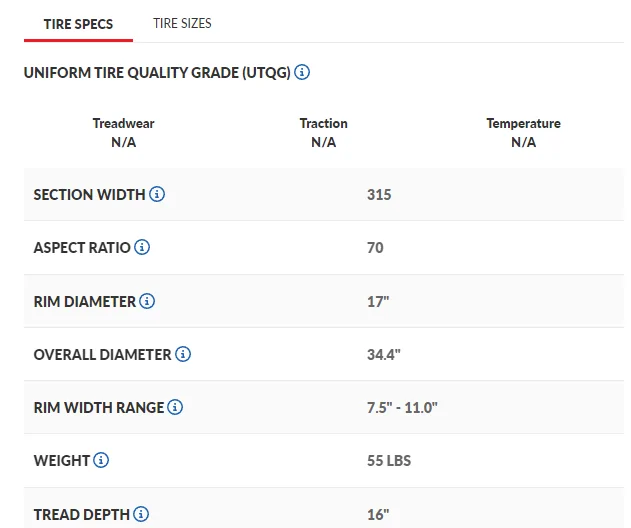Click the rim width range value 7.5" - 11.0"
Viewport: 631px width, 528px height.
click(x=402, y=408)
